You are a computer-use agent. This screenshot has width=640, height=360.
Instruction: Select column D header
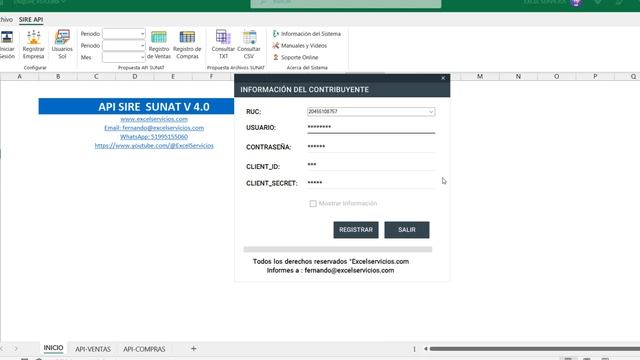point(135,76)
